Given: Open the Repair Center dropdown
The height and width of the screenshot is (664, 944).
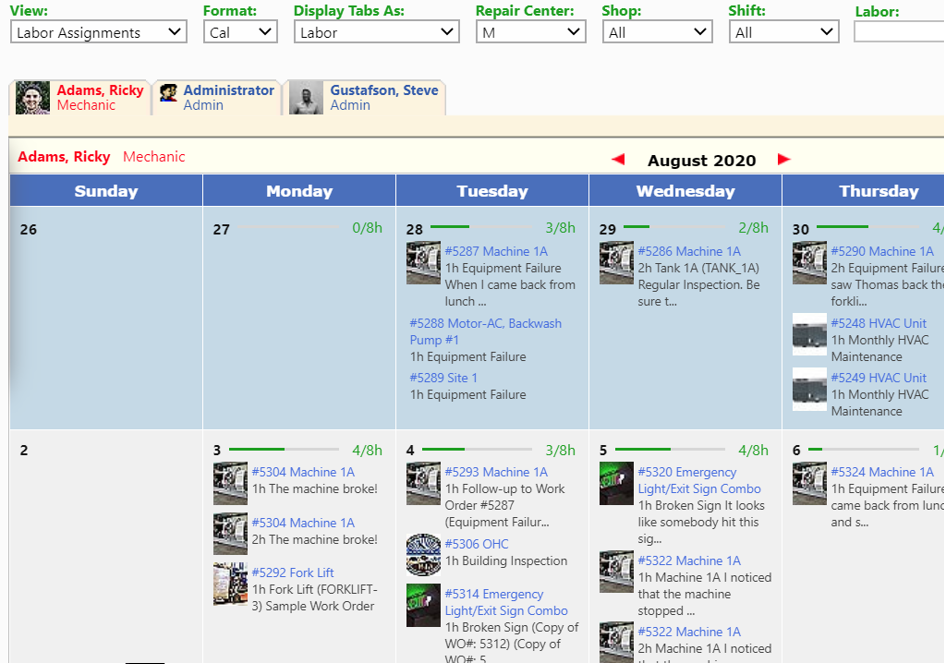Looking at the screenshot, I should (530, 31).
